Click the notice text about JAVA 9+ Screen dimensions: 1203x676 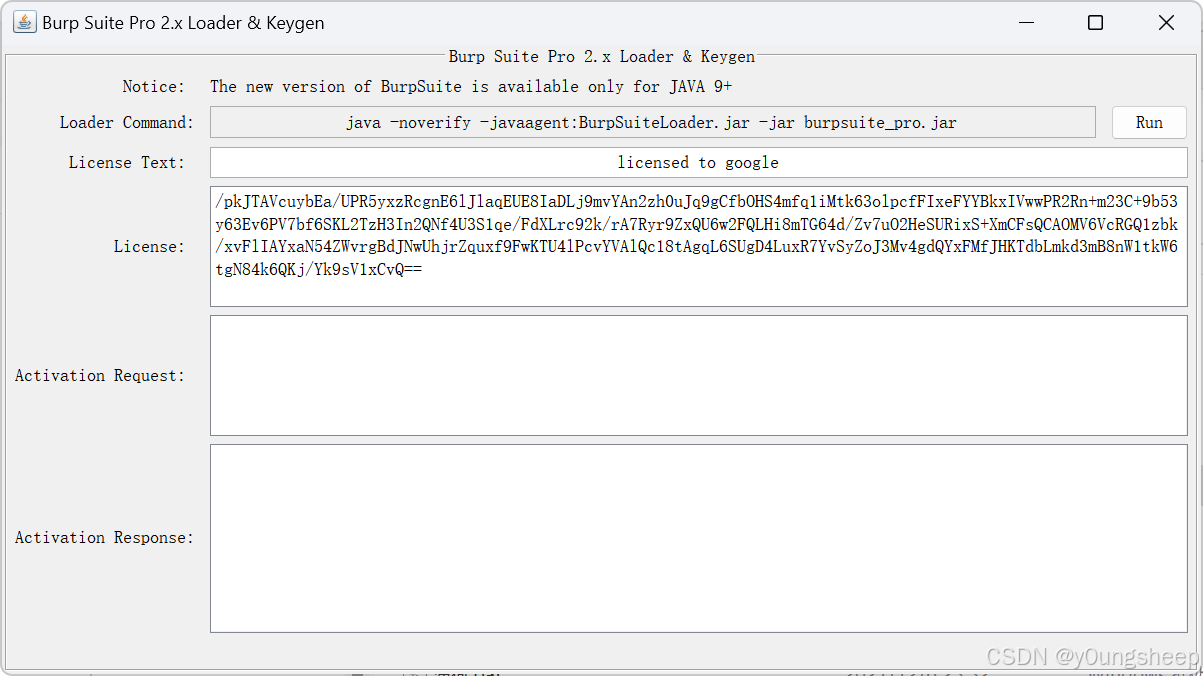click(x=471, y=86)
